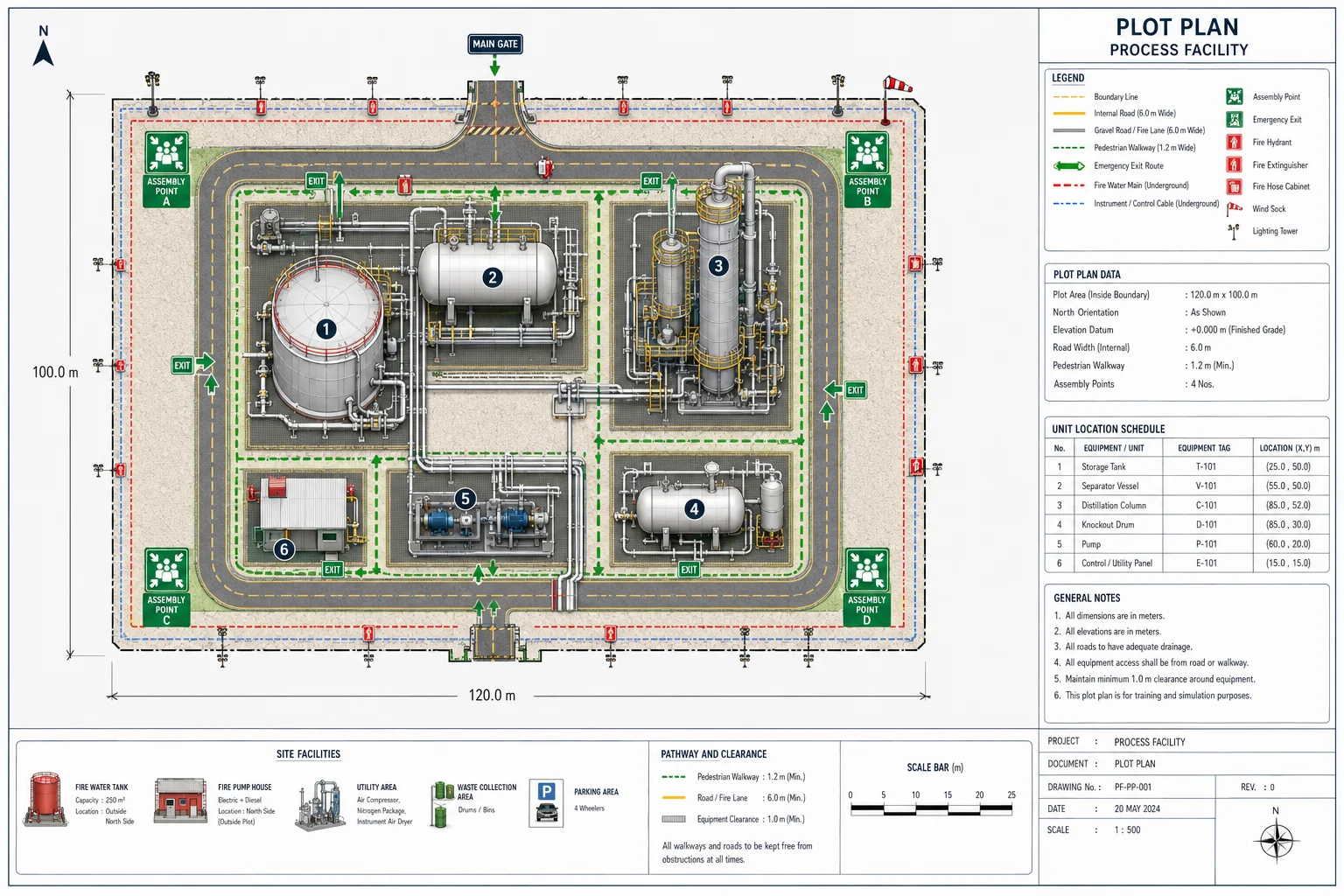Click marker 2 on the separator vessel
The image size is (1344, 896).
click(493, 277)
